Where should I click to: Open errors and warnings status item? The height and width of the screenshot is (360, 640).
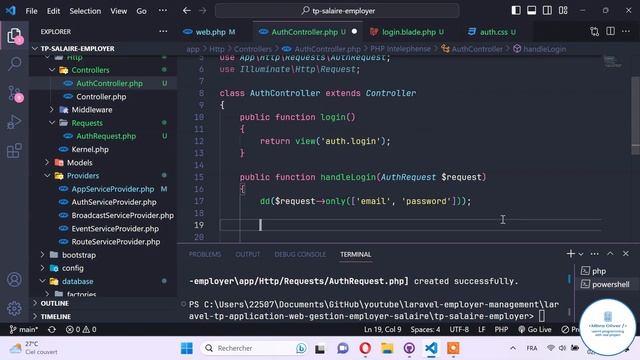(x=81, y=329)
